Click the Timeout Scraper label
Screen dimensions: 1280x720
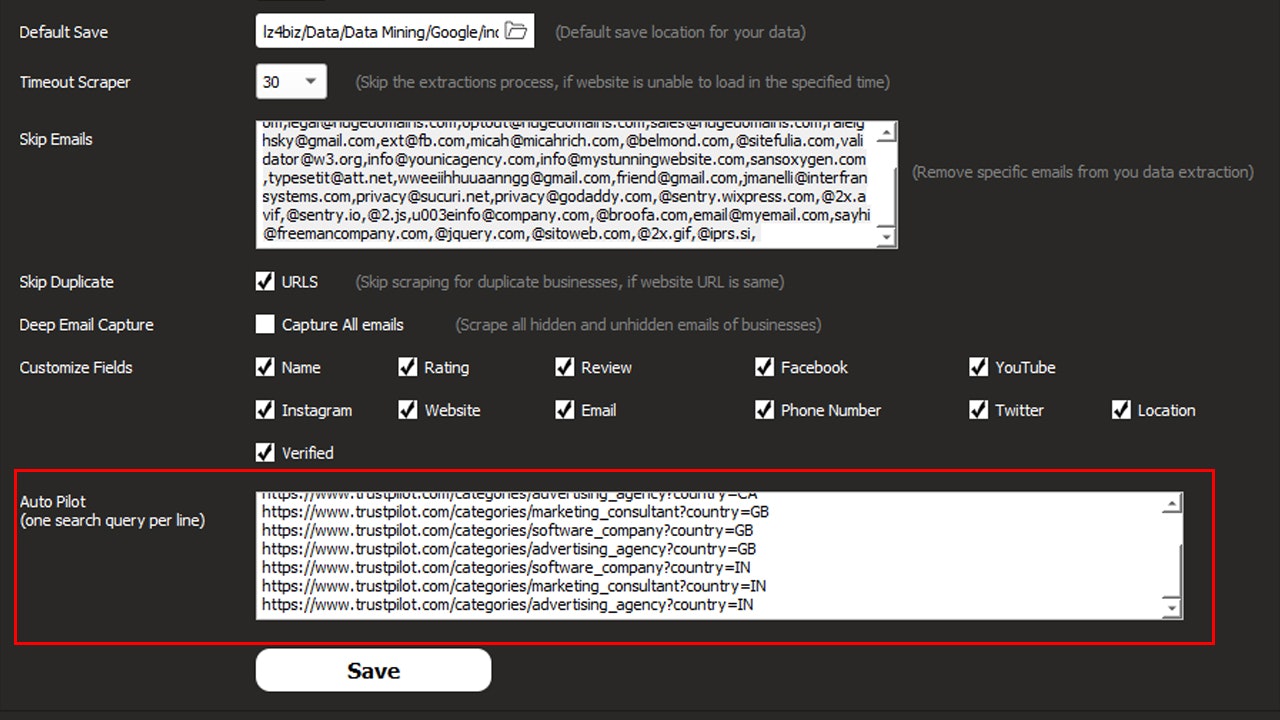point(75,82)
